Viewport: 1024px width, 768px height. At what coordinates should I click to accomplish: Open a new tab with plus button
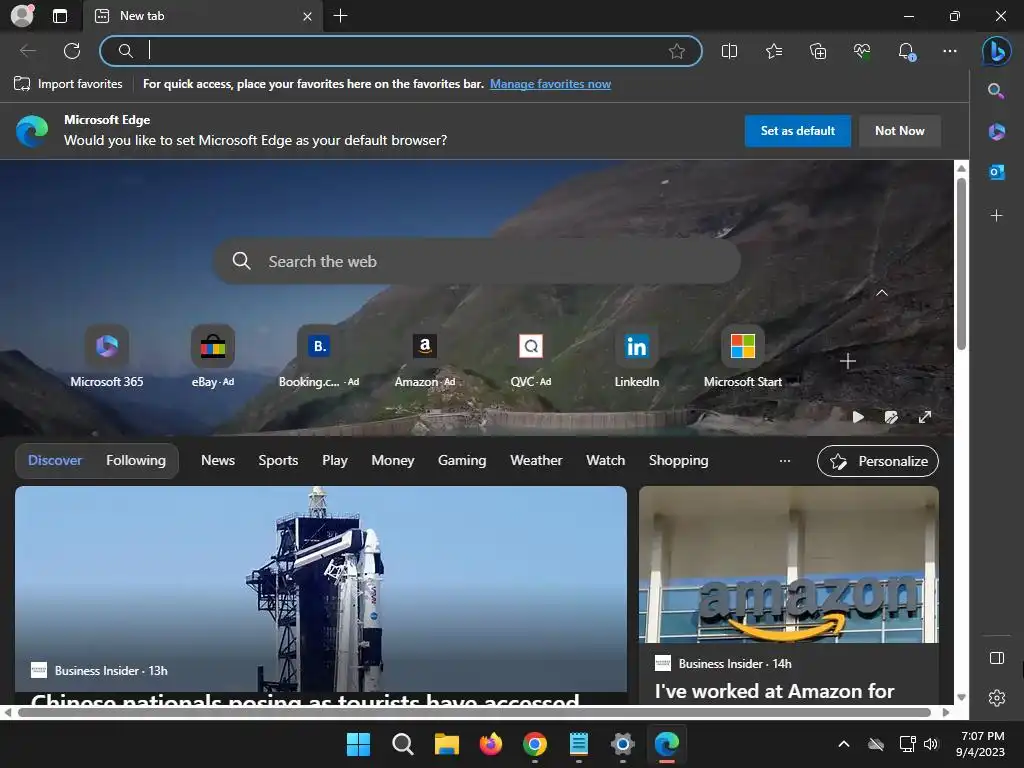coord(340,16)
